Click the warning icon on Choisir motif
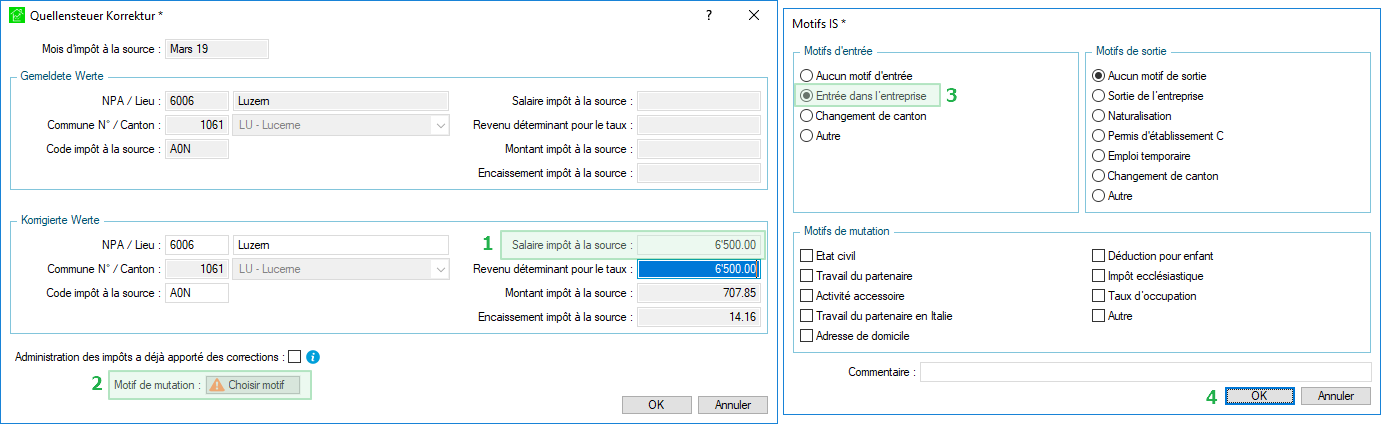The width and height of the screenshot is (1385, 424). coord(216,385)
